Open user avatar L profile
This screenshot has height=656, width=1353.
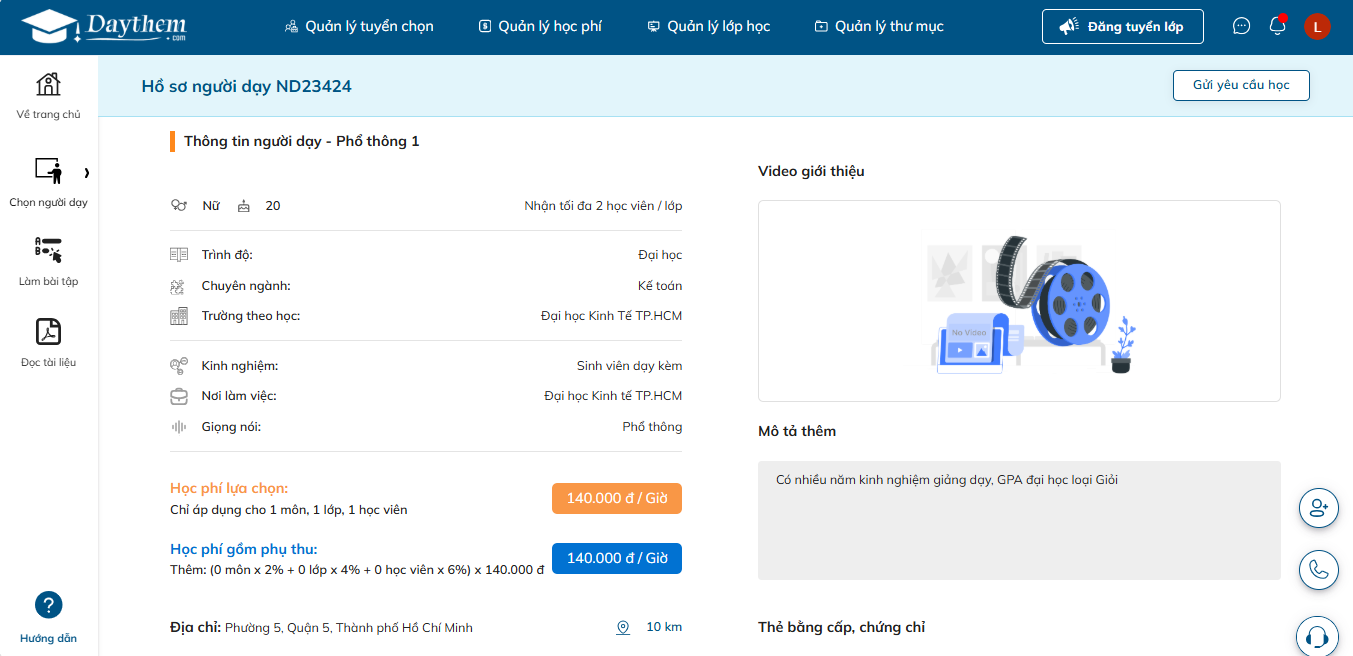(1317, 27)
